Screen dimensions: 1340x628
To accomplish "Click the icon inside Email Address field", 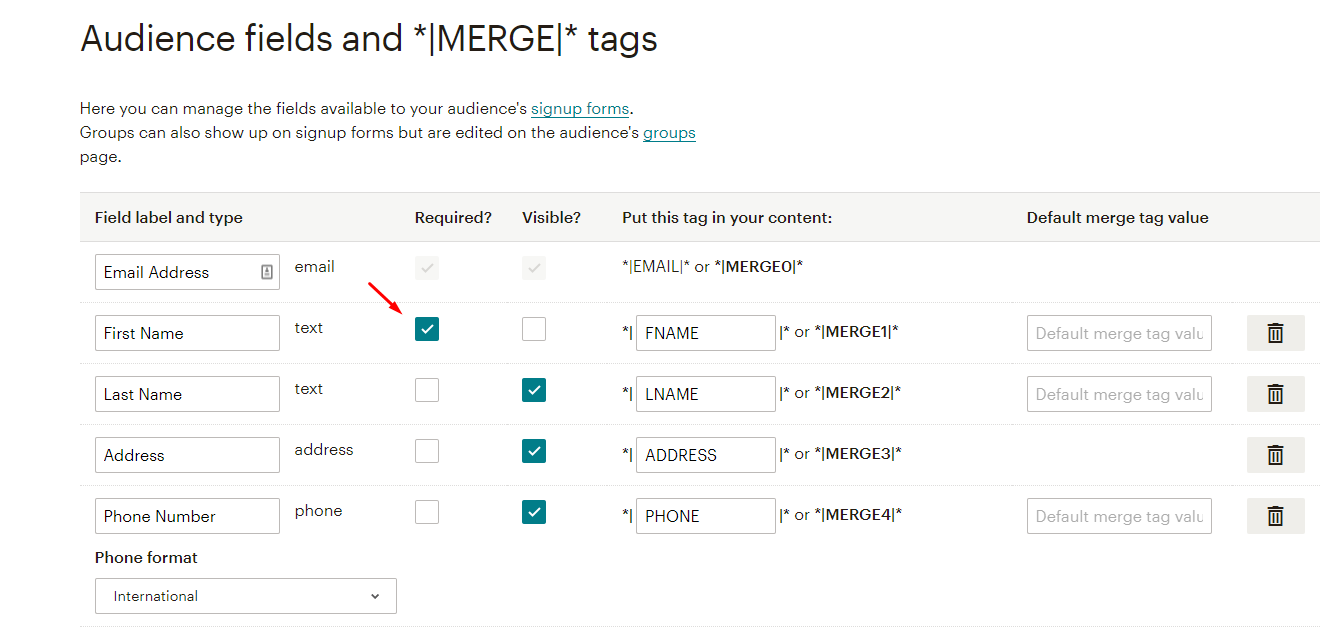I will (267, 272).
